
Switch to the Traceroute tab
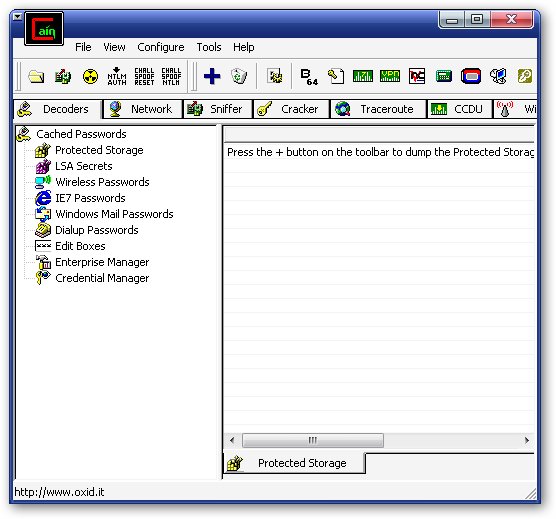pos(378,109)
